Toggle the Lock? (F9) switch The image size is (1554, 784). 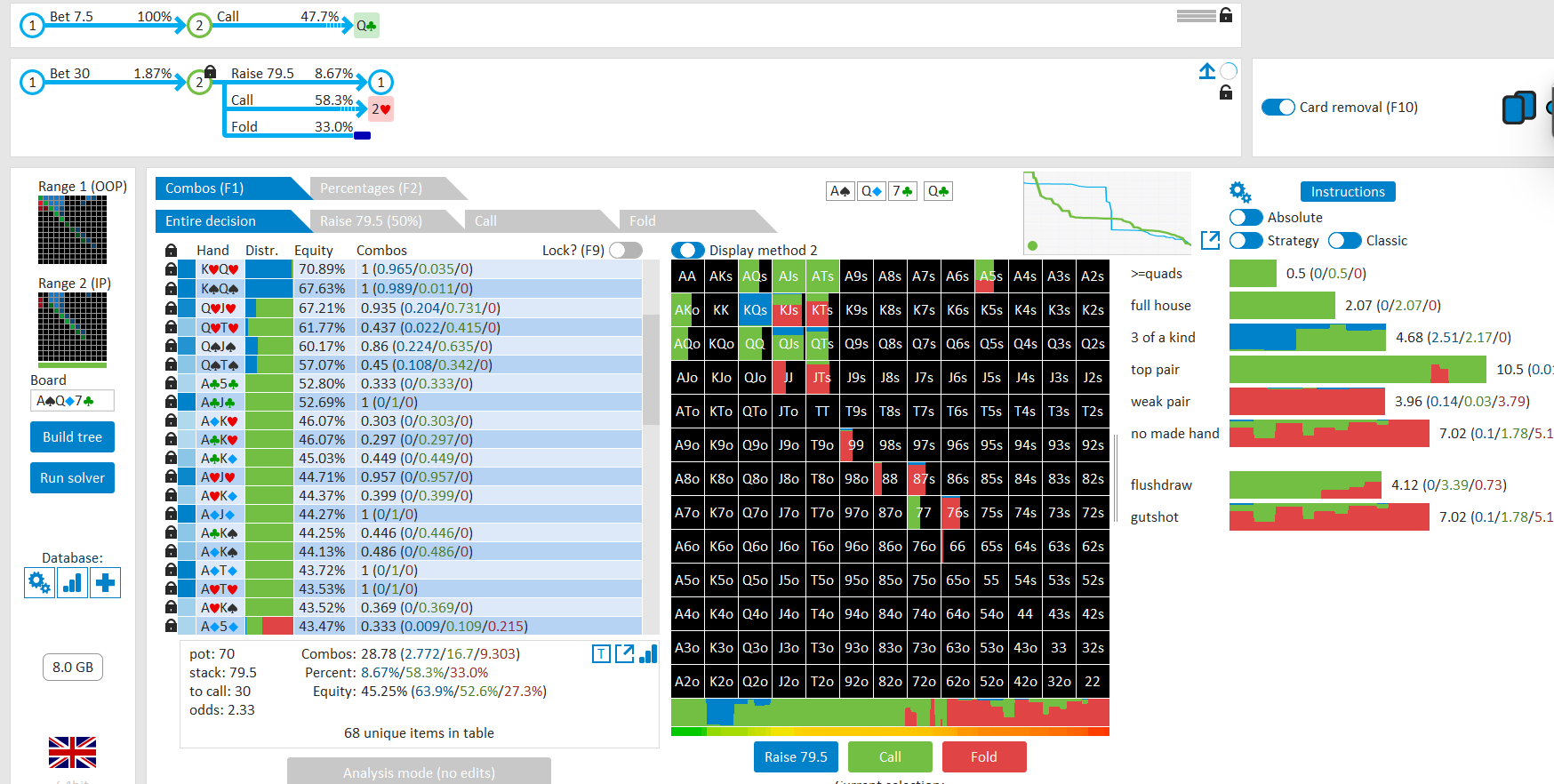626,251
